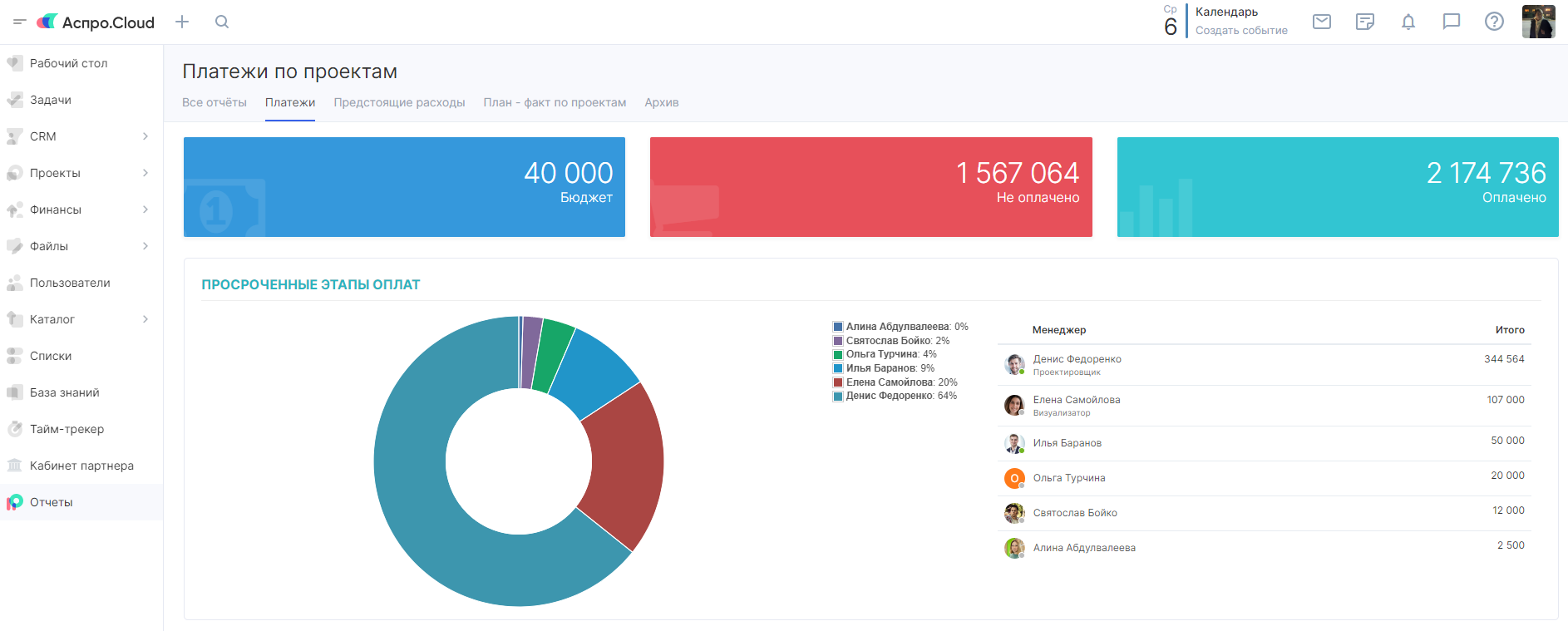Open the Архив tab

pos(662,102)
